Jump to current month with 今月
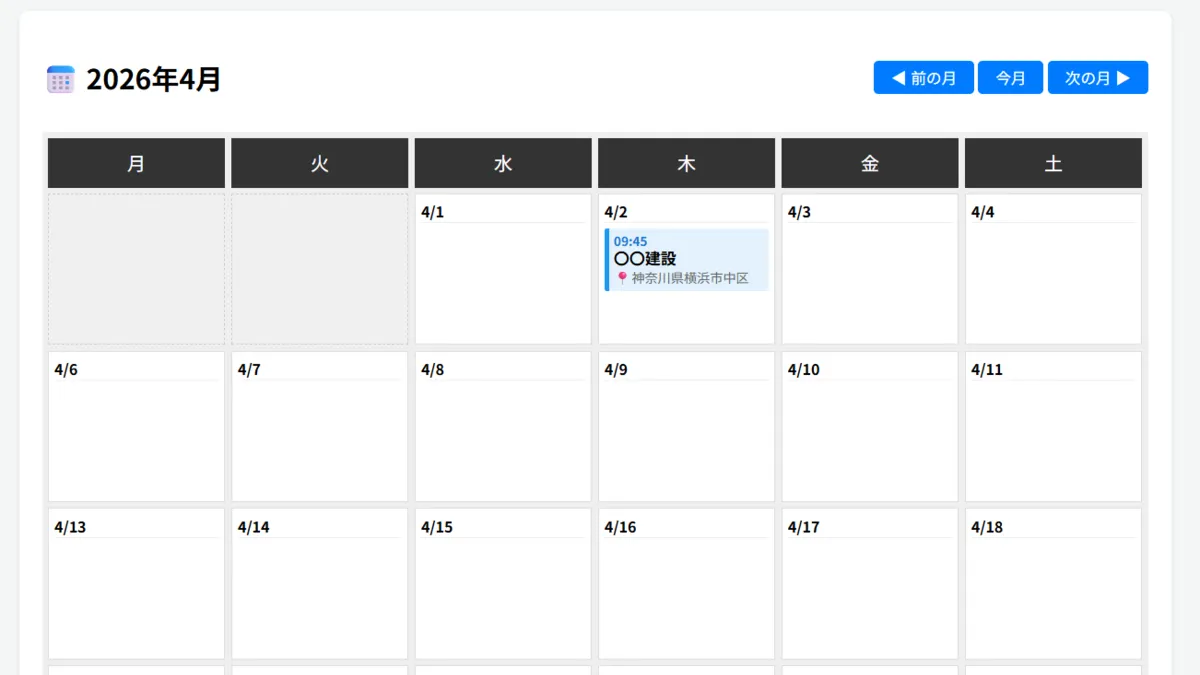The width and height of the screenshot is (1200, 675). [1010, 78]
